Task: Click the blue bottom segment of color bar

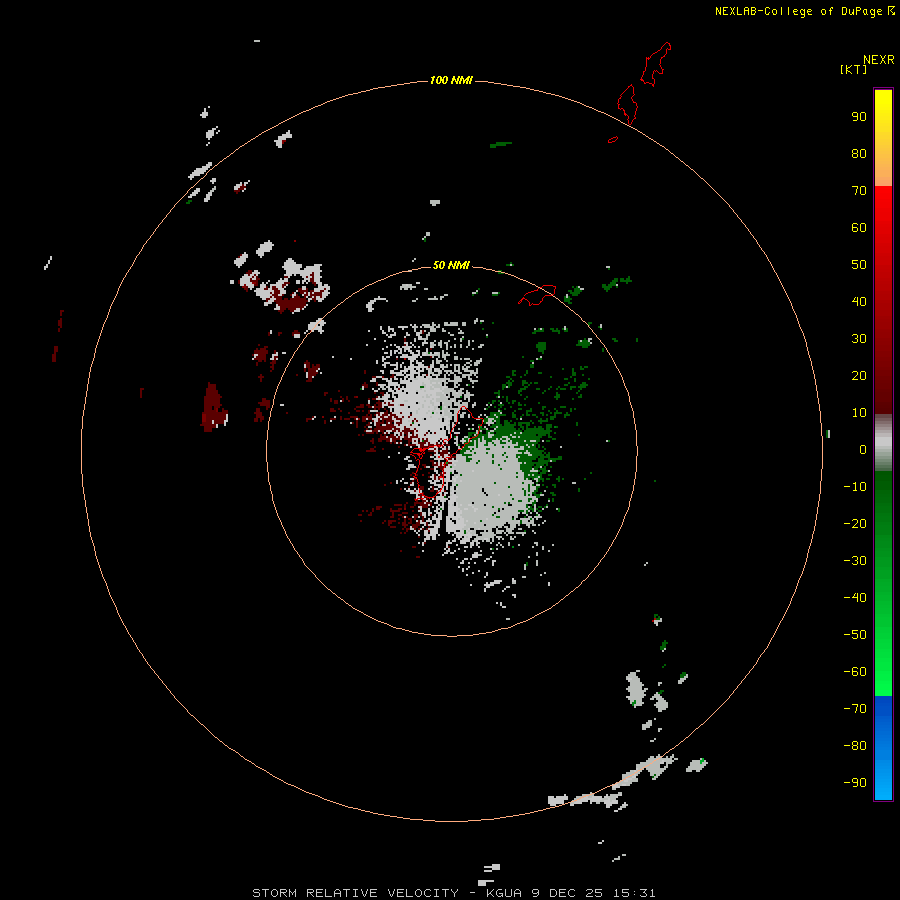Action: tap(883, 748)
